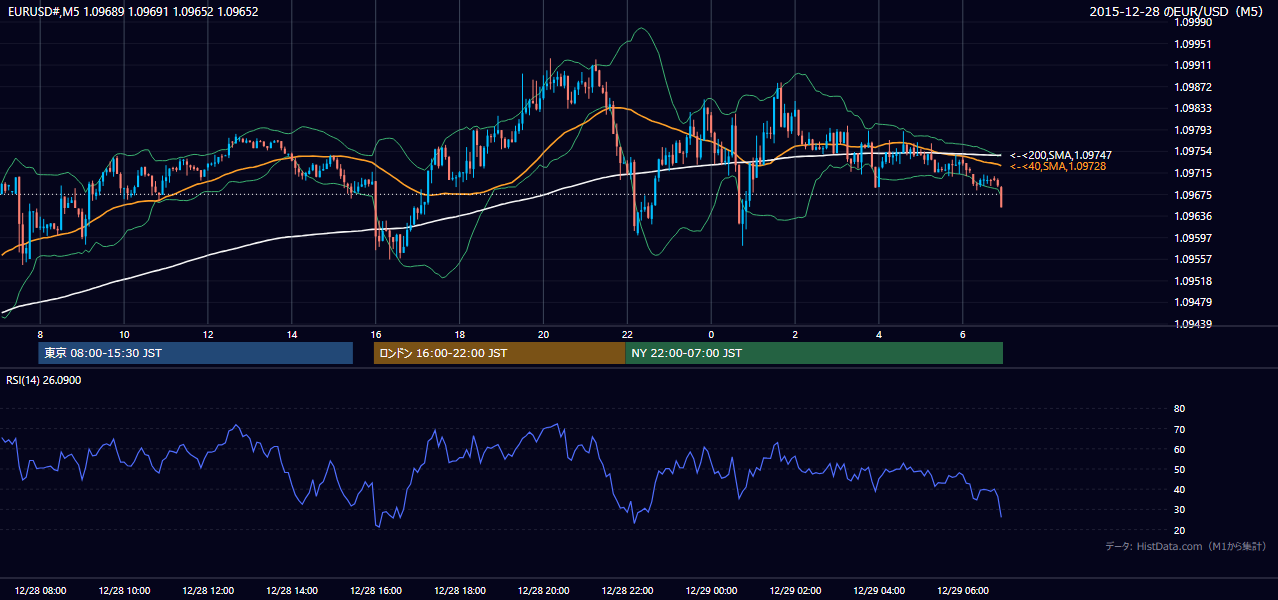Click the 40 SMA 1.09728 label
The image size is (1278, 600).
1058,166
